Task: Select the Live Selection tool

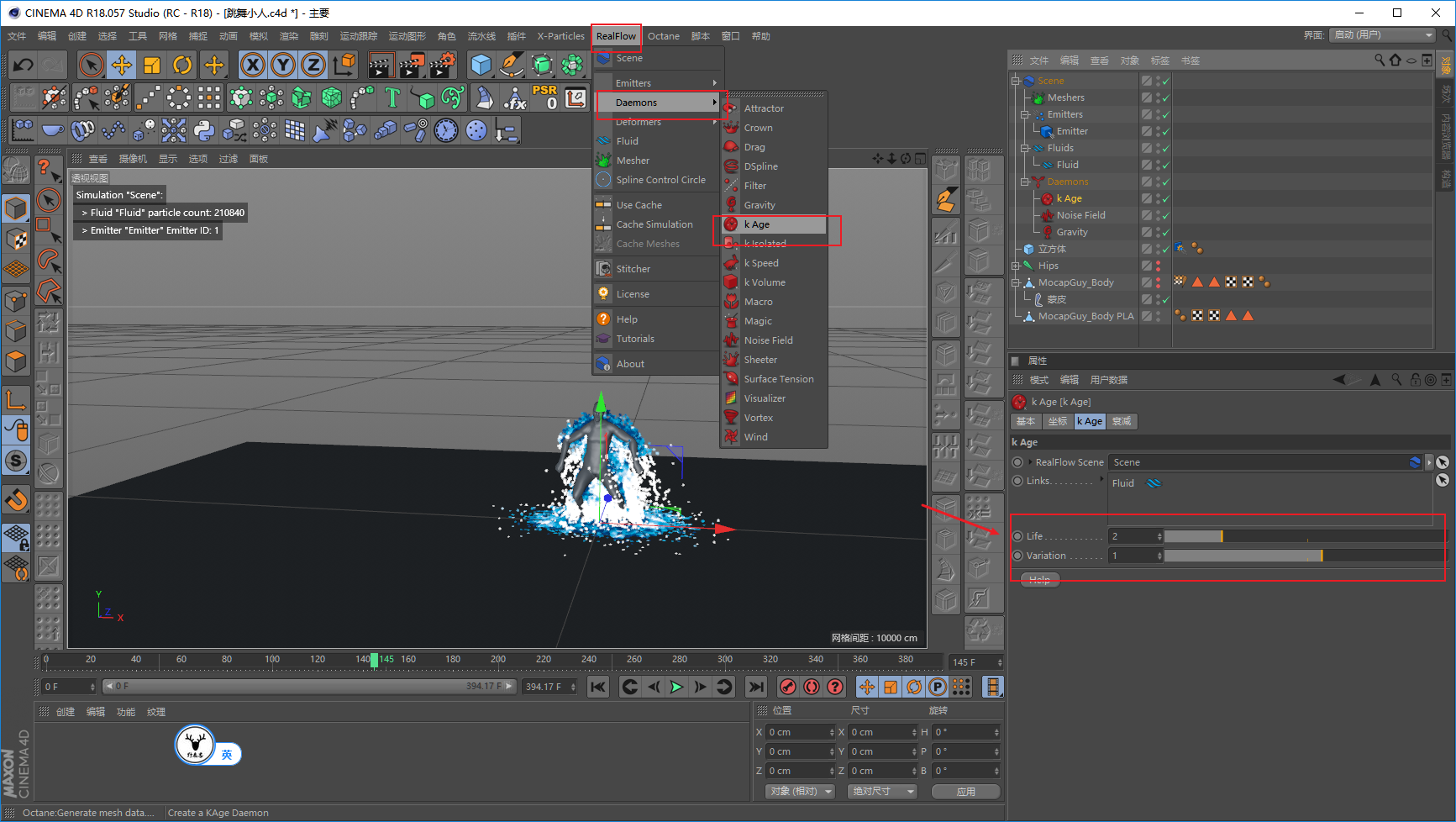Action: tap(92, 65)
